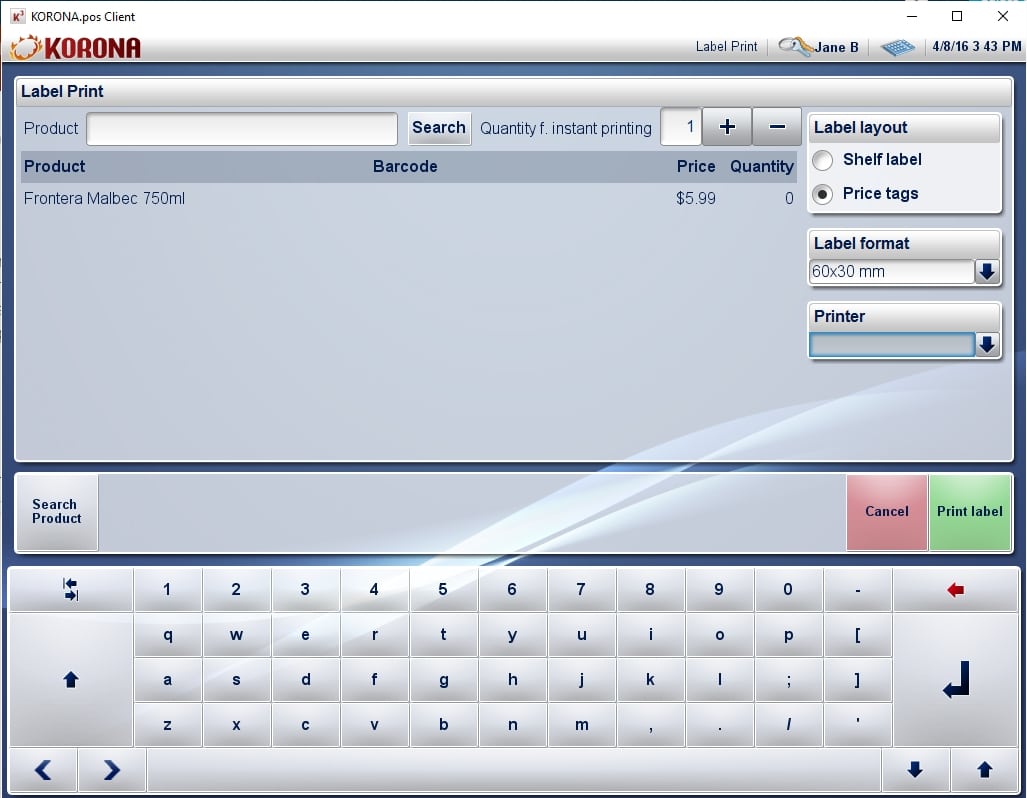Viewport: 1027px width, 798px height.
Task: Increase quantity with the plus button
Action: point(727,127)
